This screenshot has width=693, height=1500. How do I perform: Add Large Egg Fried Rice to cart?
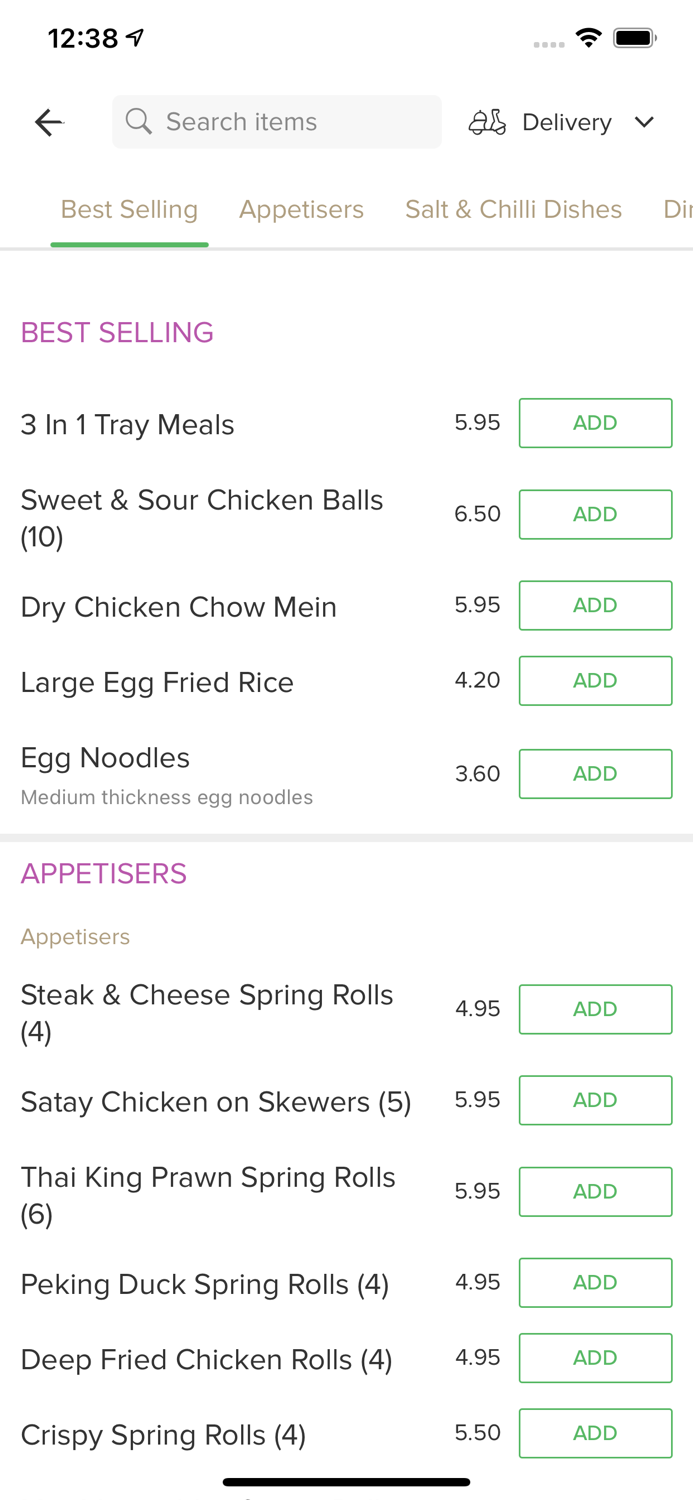(x=595, y=680)
